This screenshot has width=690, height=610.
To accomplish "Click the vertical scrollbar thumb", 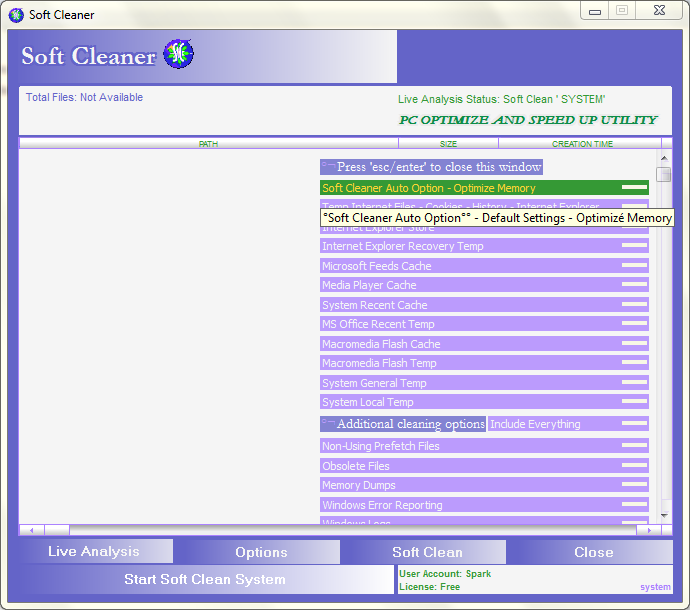I will (664, 174).
